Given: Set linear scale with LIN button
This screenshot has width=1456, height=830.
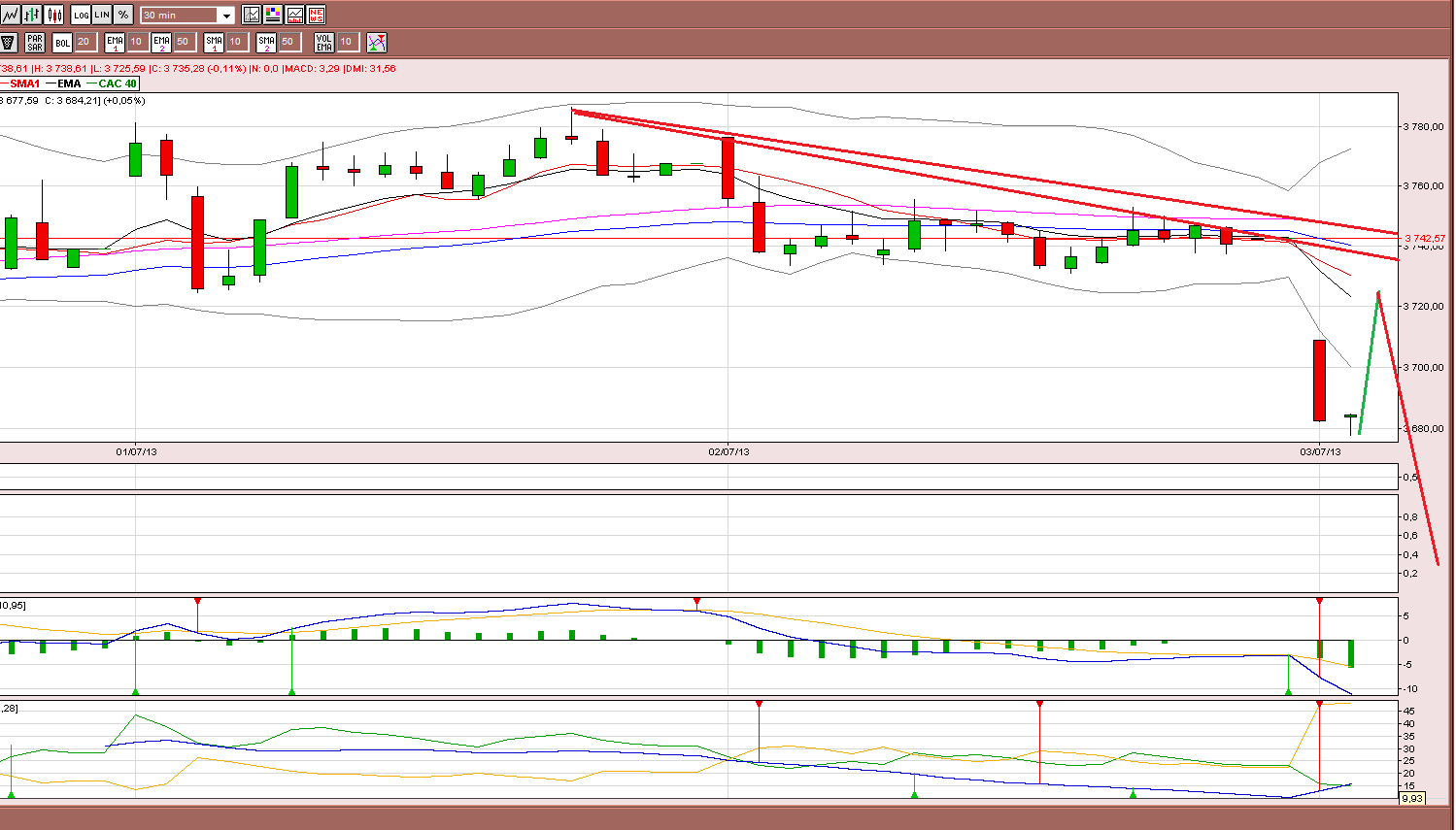Looking at the screenshot, I should click(102, 15).
